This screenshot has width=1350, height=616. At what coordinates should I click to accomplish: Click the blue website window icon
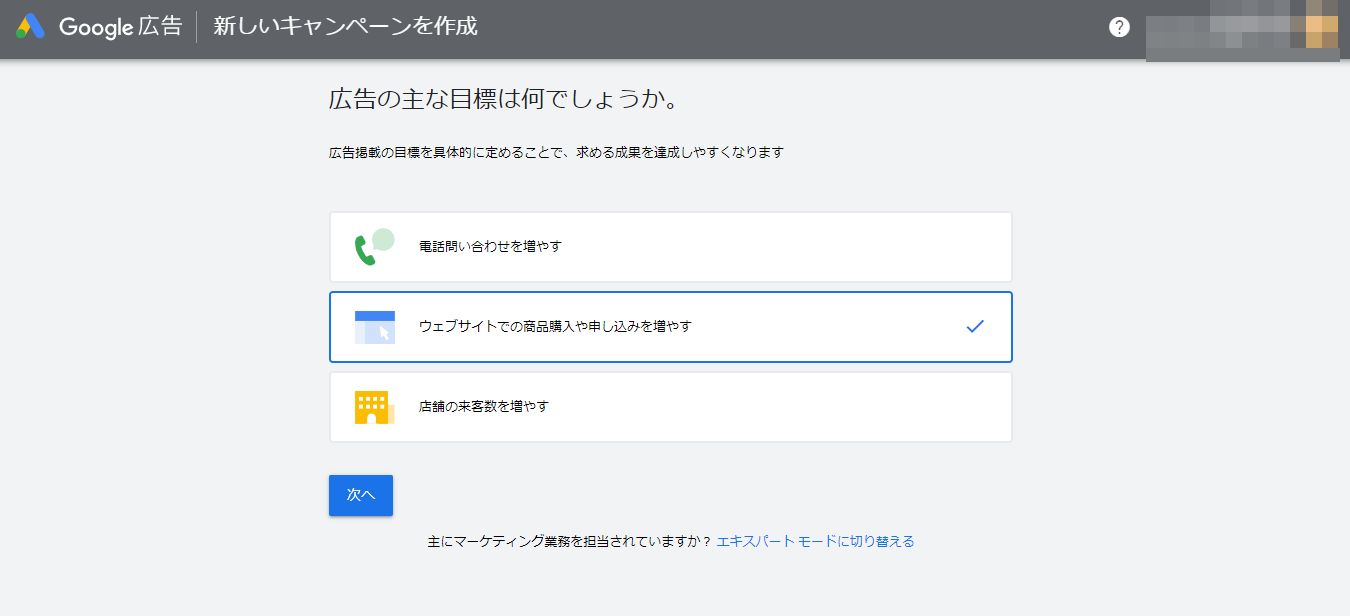(374, 327)
